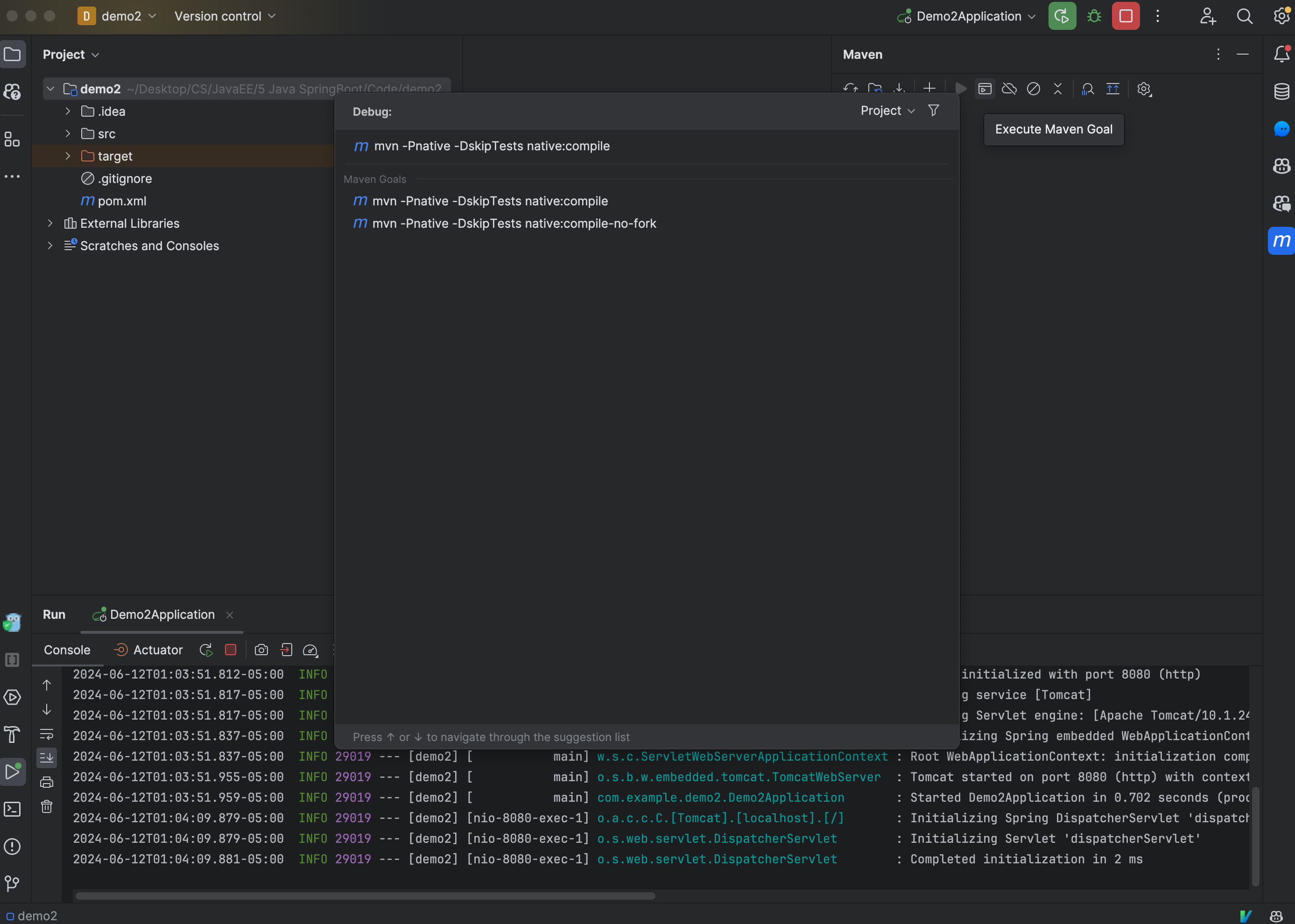Toggle the run configuration Demo2Application
1295x924 pixels.
(x=965, y=16)
